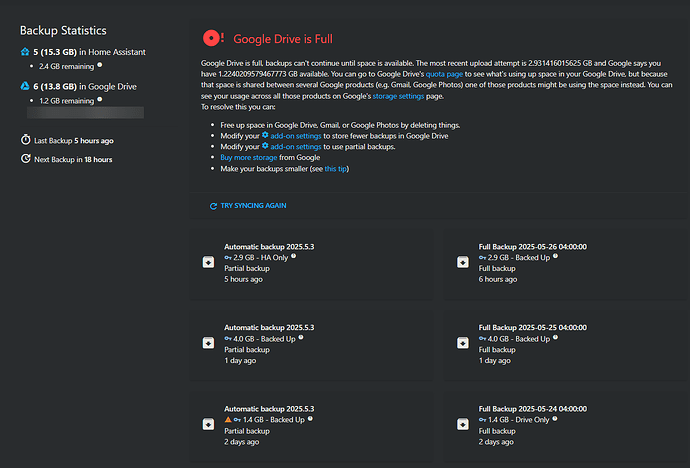Click the red Google Drive is Full alert icon
The image size is (690, 468).
coord(213,39)
